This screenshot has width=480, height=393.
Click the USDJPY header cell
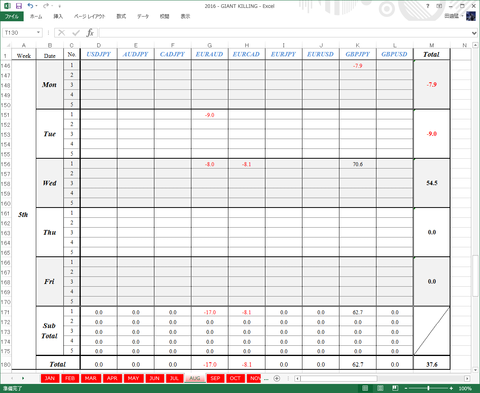(x=99, y=54)
